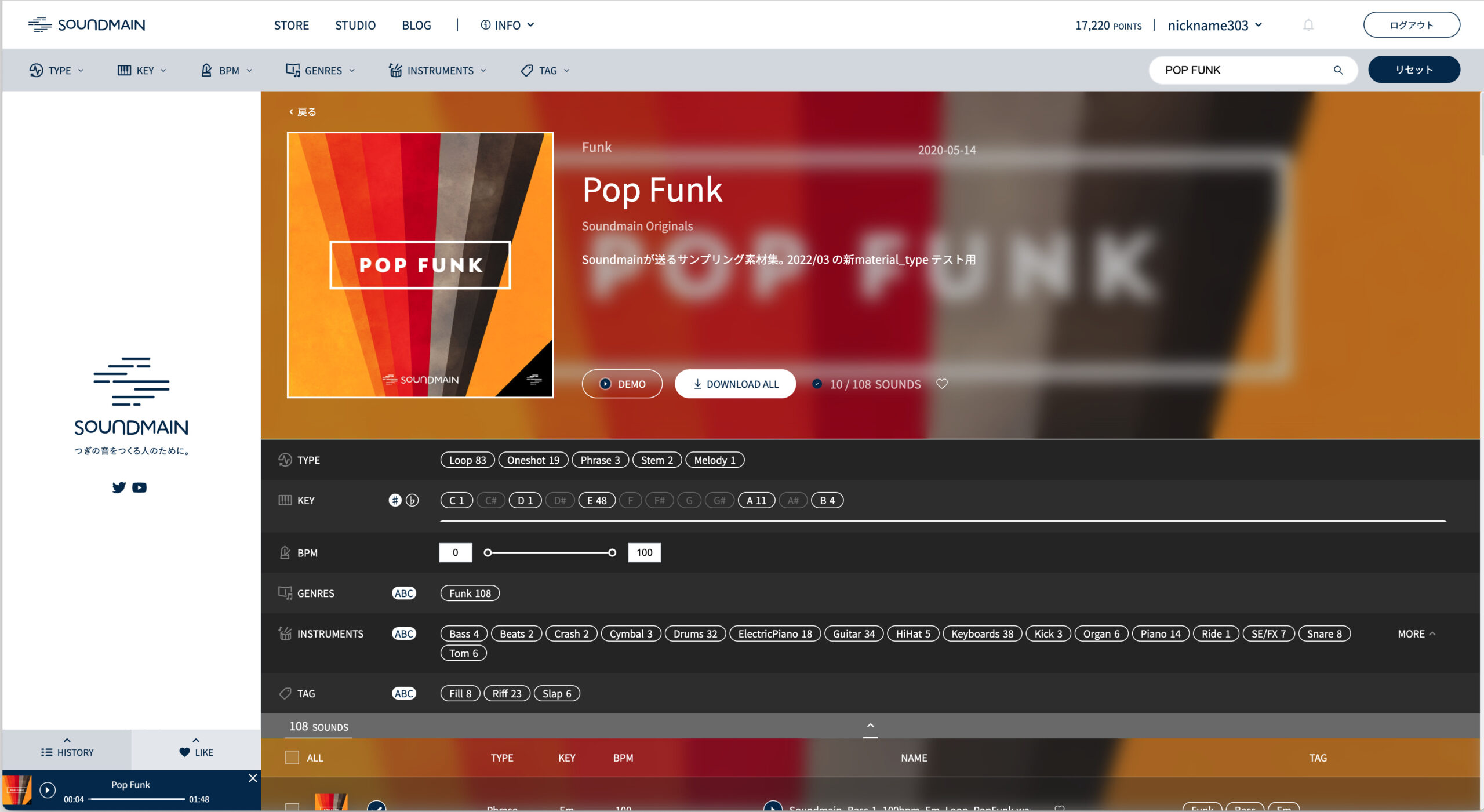Click the search magnifier icon
1484x812 pixels.
1338,70
